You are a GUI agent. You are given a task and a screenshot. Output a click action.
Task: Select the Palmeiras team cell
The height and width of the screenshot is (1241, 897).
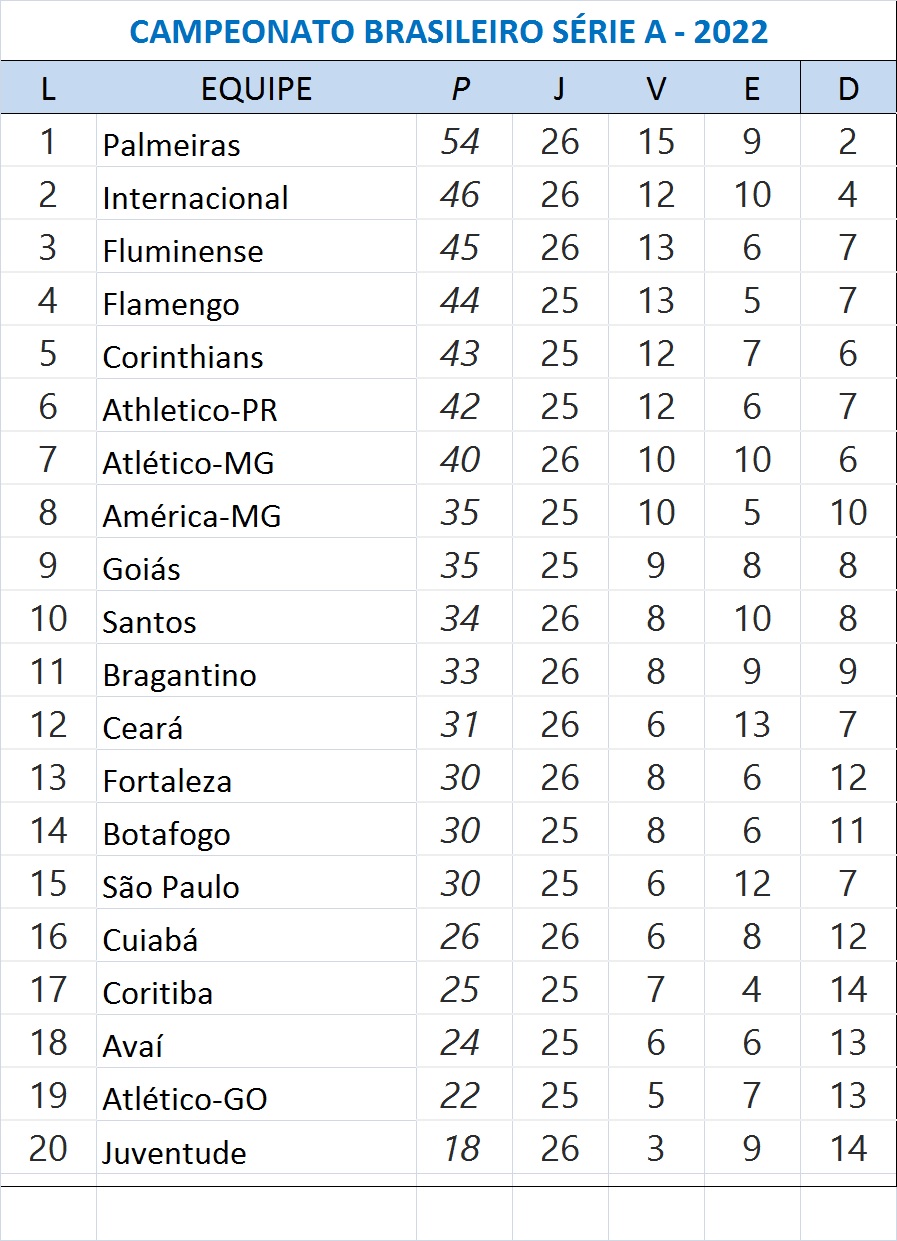pos(256,141)
